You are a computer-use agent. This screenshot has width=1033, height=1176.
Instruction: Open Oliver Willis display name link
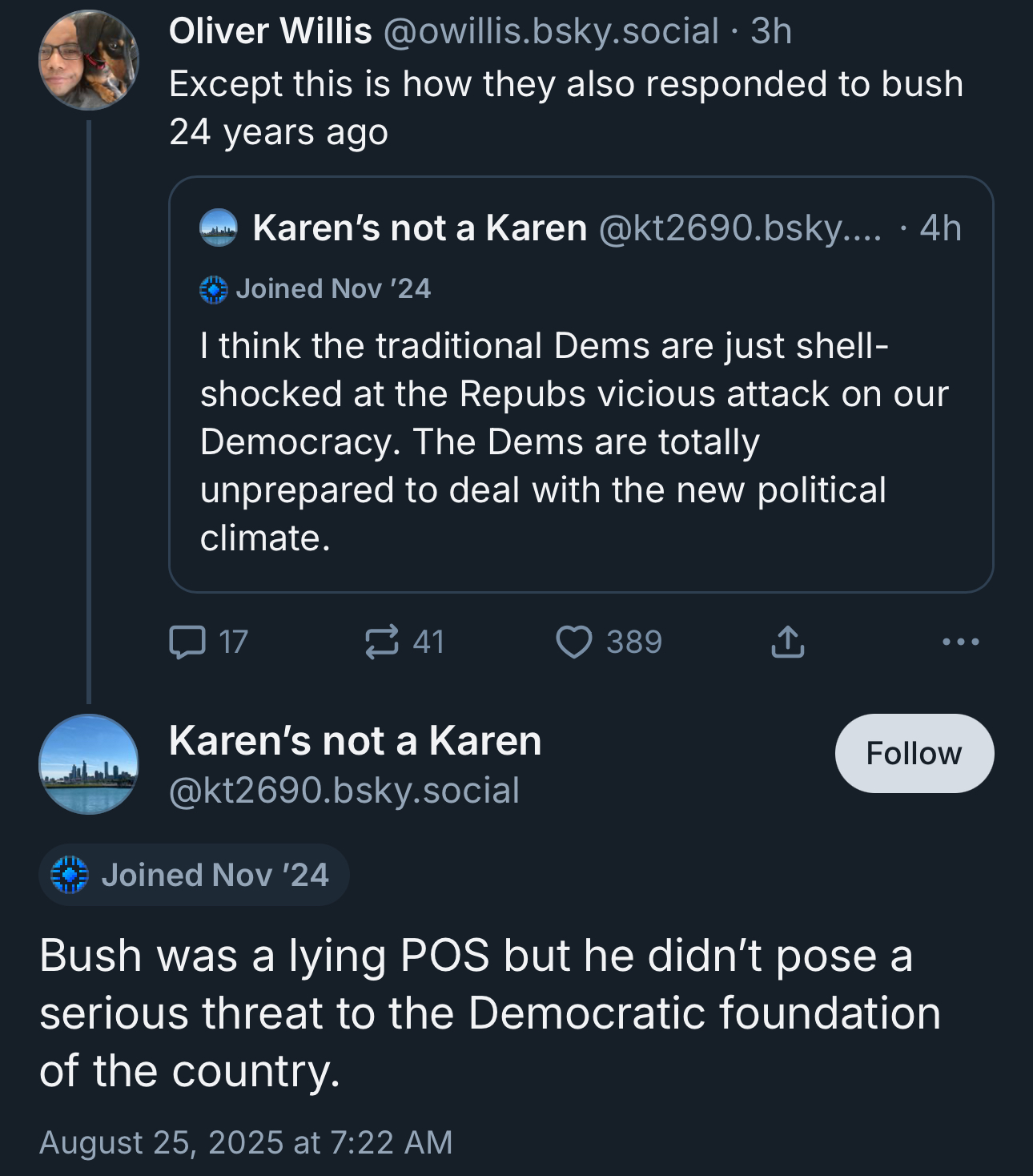(x=270, y=32)
